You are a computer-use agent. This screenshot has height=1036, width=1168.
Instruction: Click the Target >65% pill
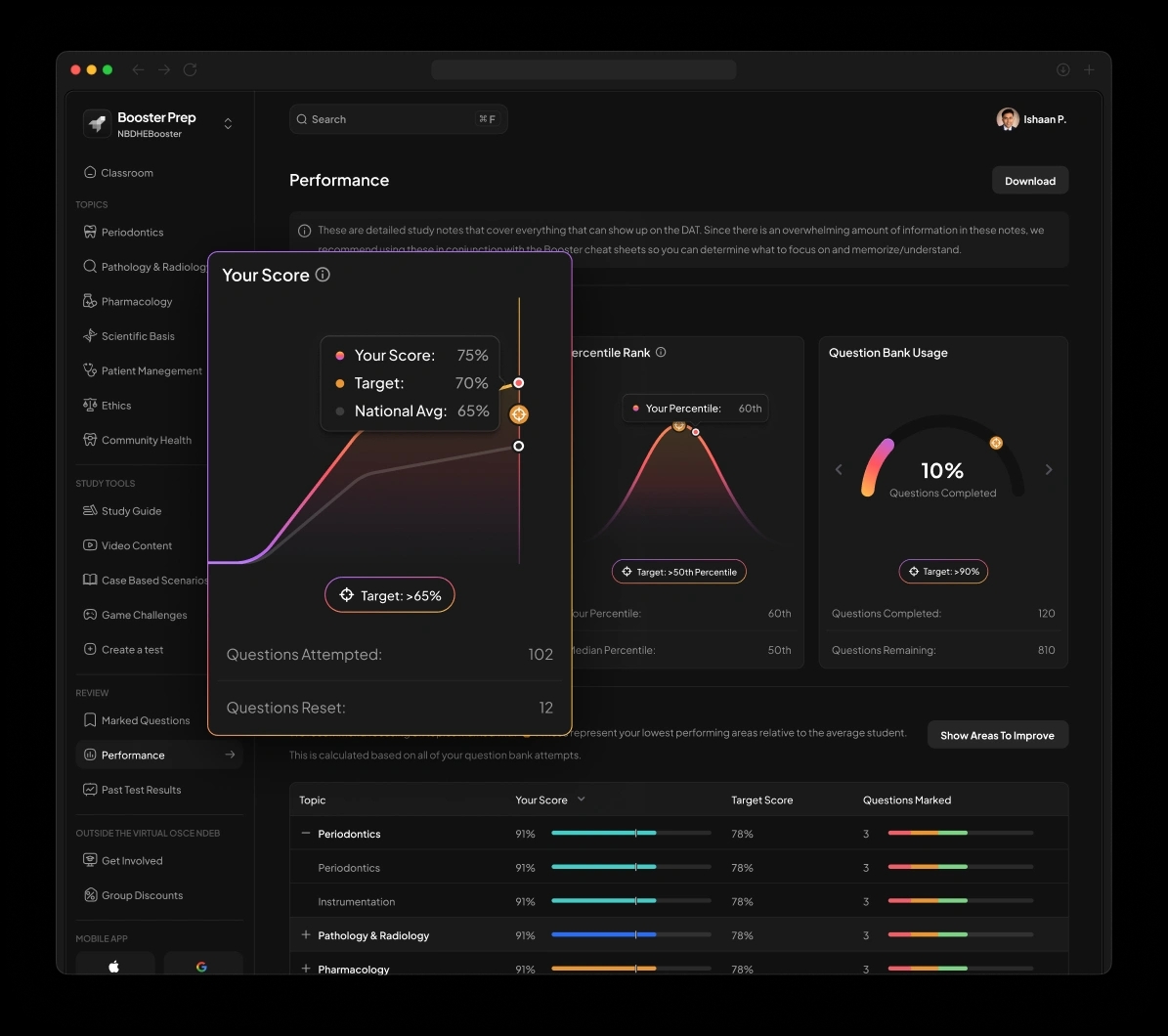[390, 595]
